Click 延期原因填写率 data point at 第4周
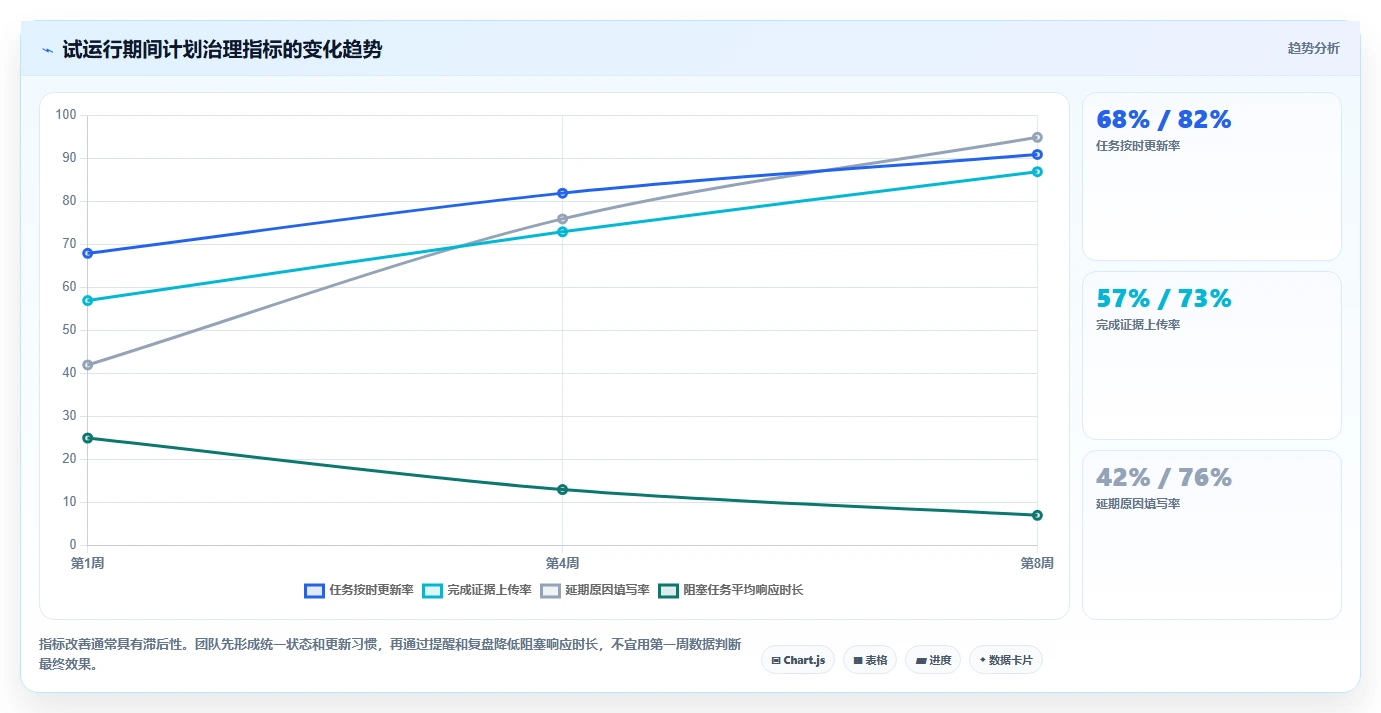This screenshot has width=1381, height=713. [x=562, y=219]
